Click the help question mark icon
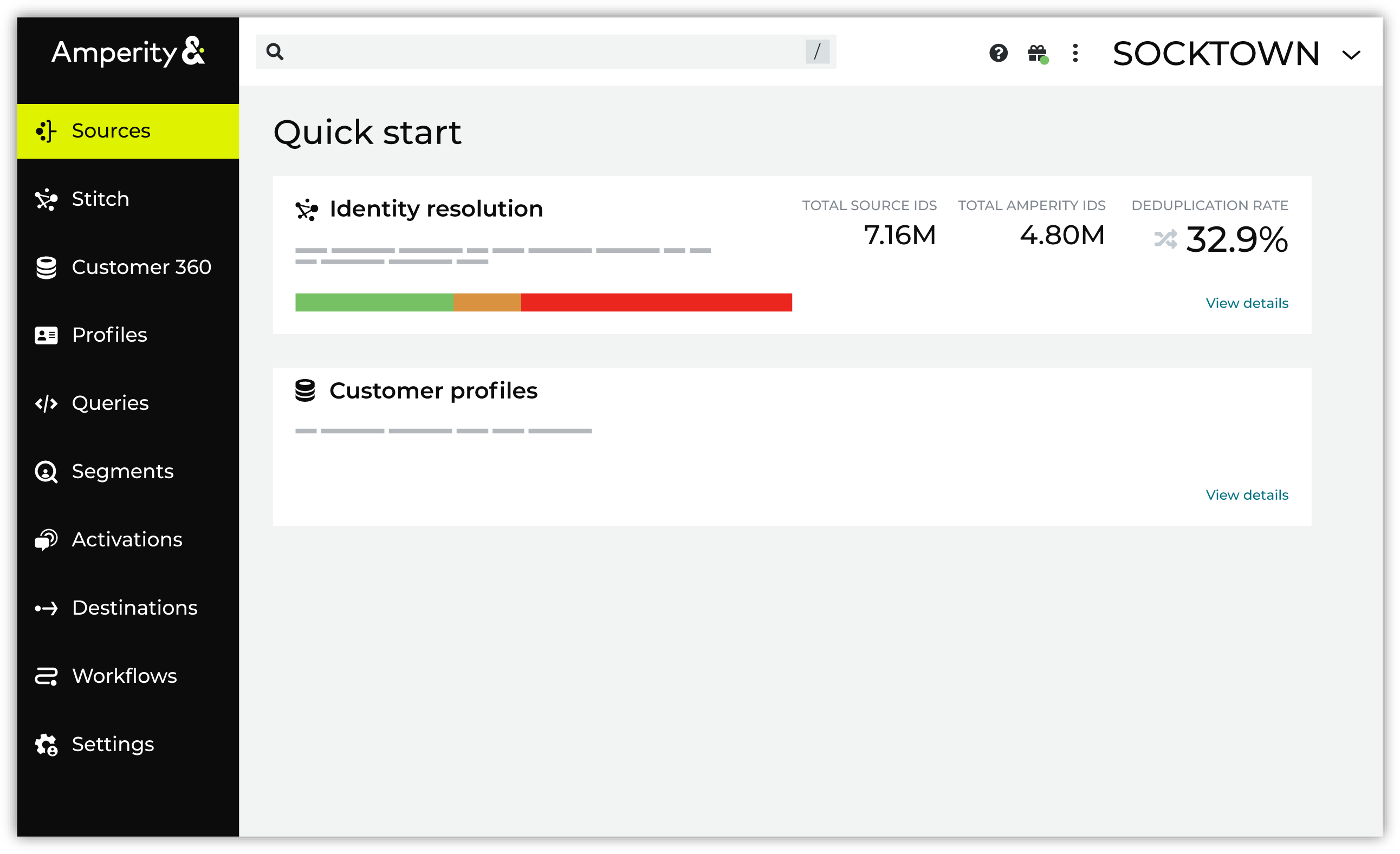1400x854 pixels. click(x=998, y=53)
